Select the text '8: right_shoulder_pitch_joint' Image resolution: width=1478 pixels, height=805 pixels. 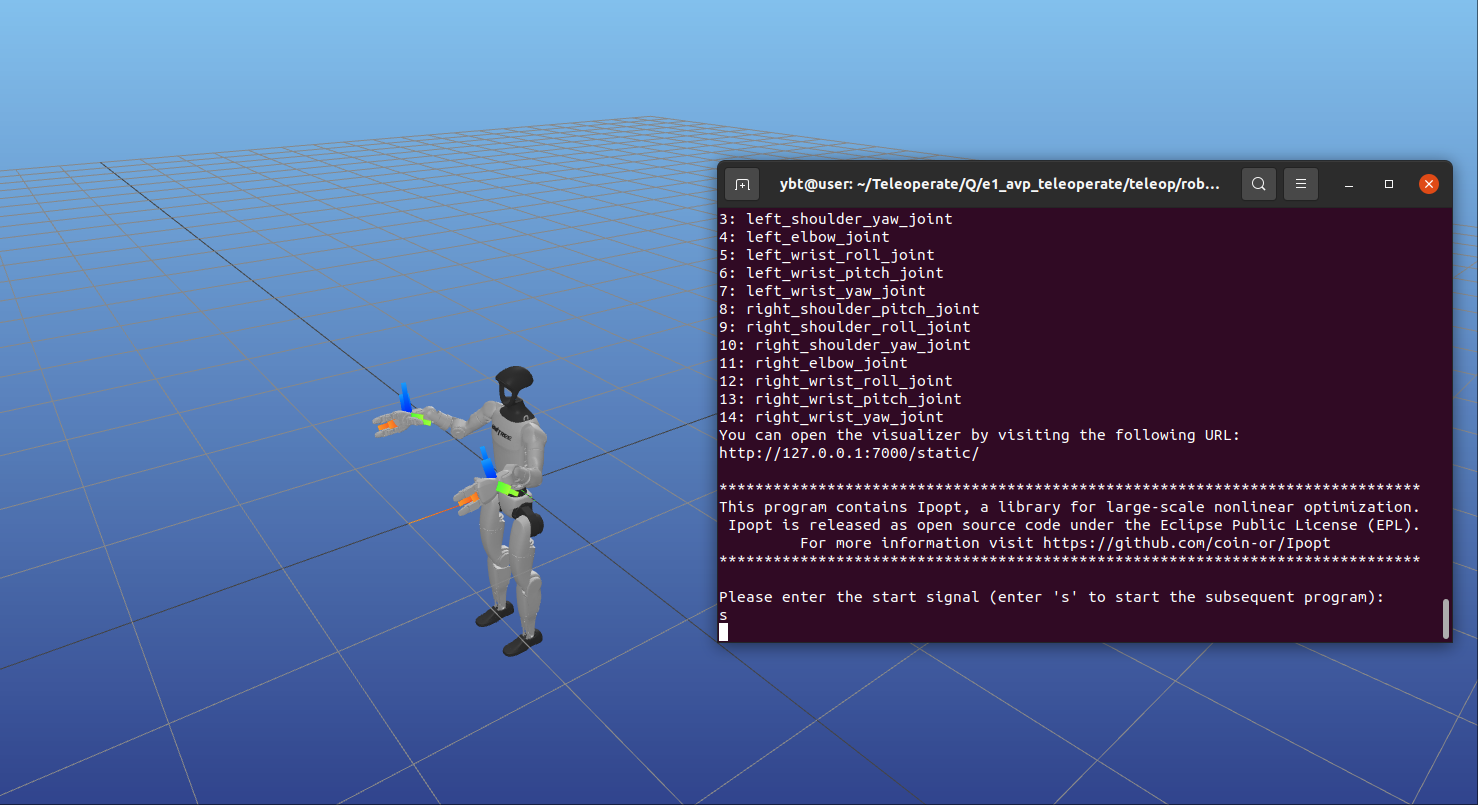pos(849,309)
